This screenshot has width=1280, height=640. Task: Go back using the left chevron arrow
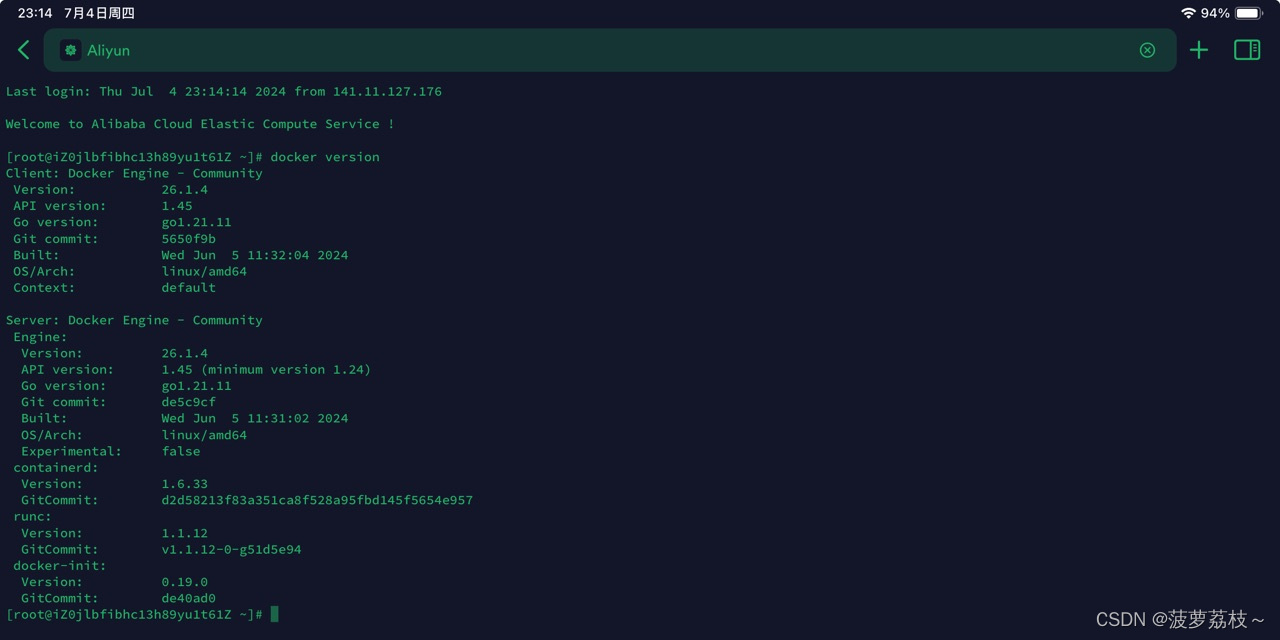pyautogui.click(x=23, y=49)
